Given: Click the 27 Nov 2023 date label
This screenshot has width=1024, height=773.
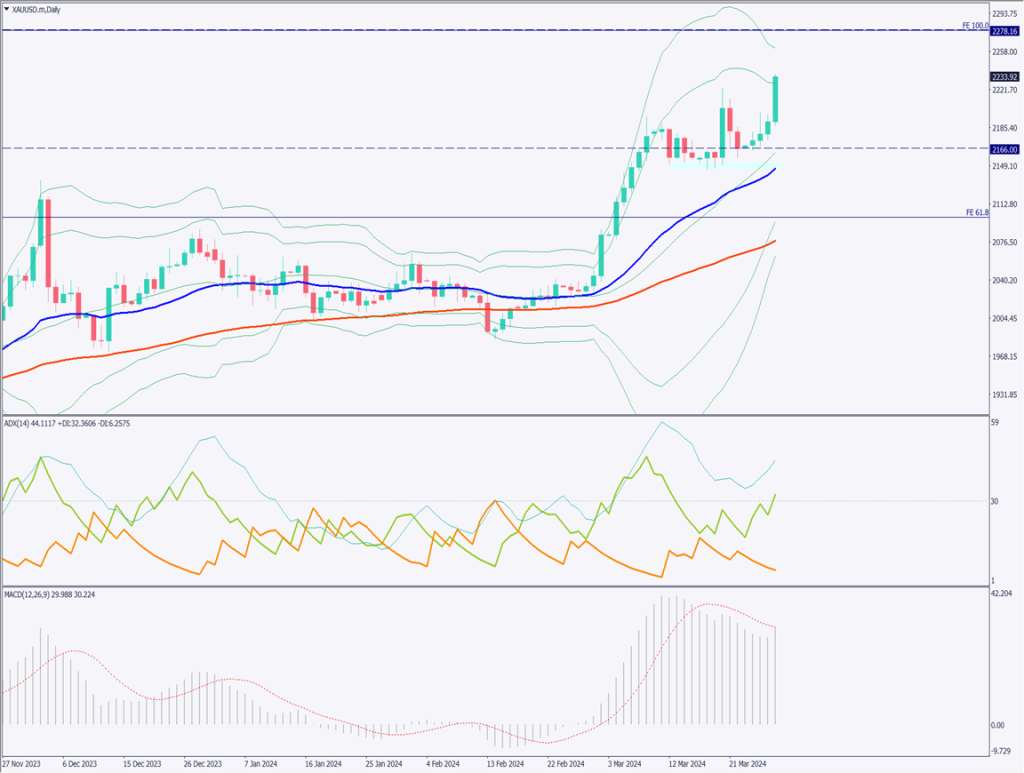Looking at the screenshot, I should pyautogui.click(x=21, y=762).
